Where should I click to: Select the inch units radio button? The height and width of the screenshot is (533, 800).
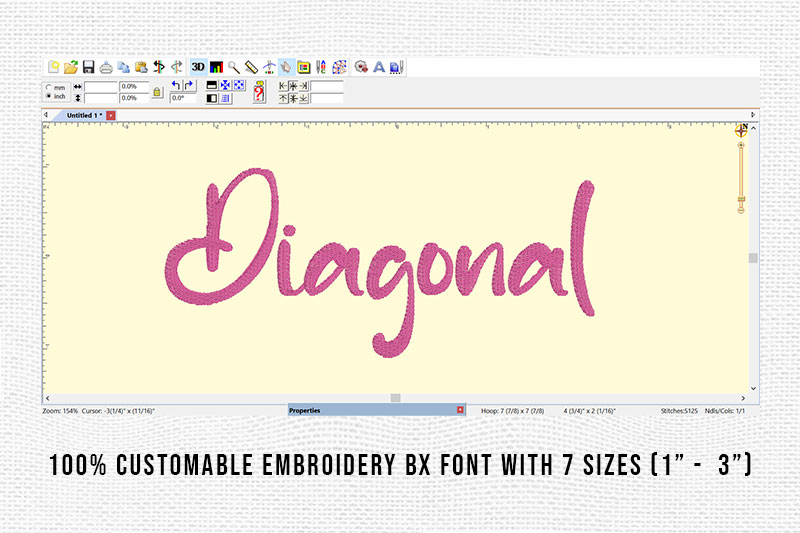point(49,96)
